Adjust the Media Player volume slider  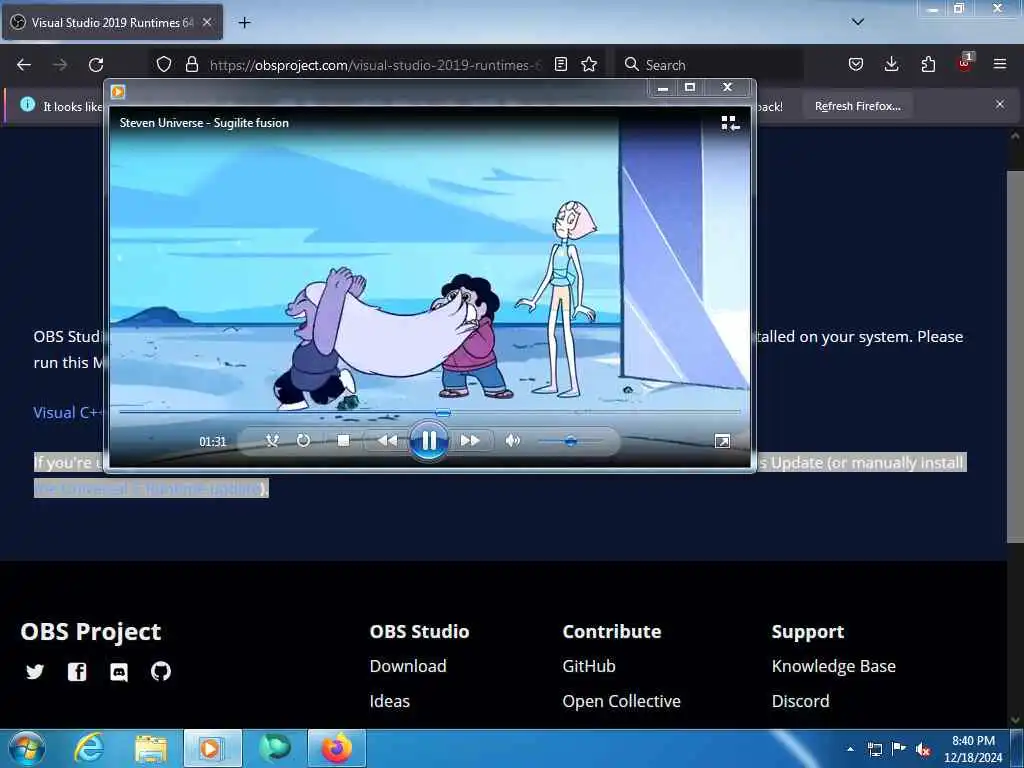pyautogui.click(x=571, y=441)
